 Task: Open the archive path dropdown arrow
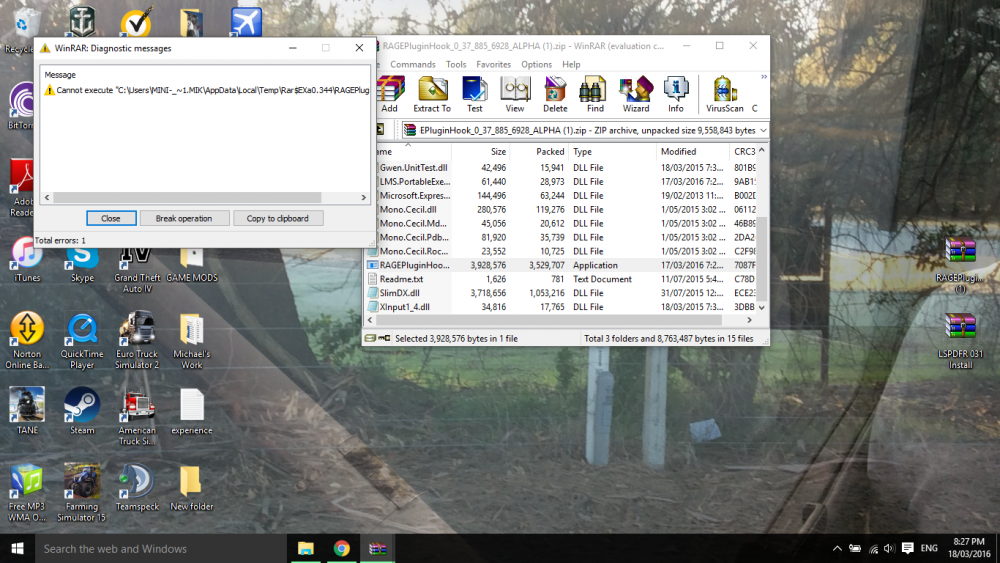click(763, 130)
